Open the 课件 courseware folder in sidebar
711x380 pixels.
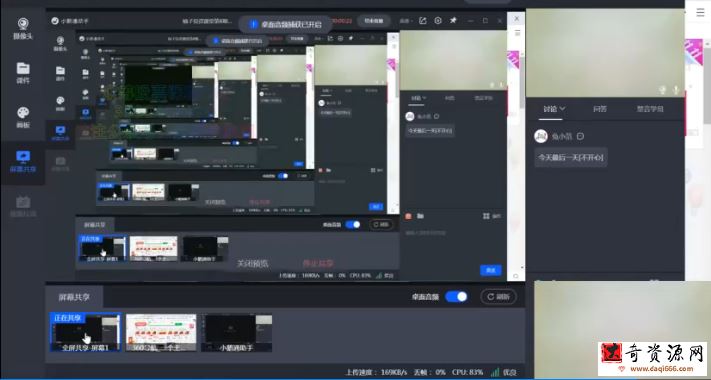click(23, 73)
